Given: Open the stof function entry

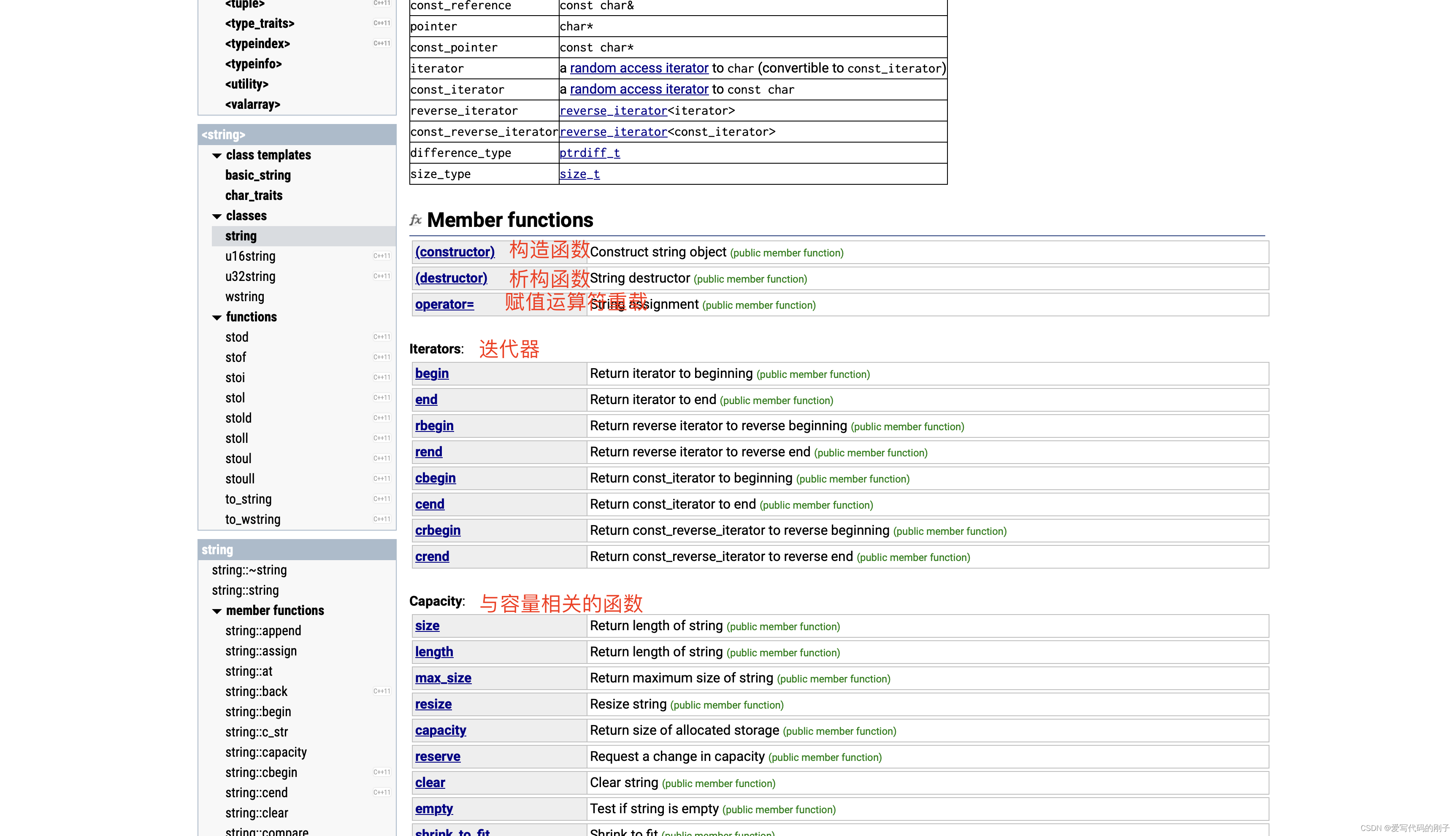Looking at the screenshot, I should click(235, 358).
